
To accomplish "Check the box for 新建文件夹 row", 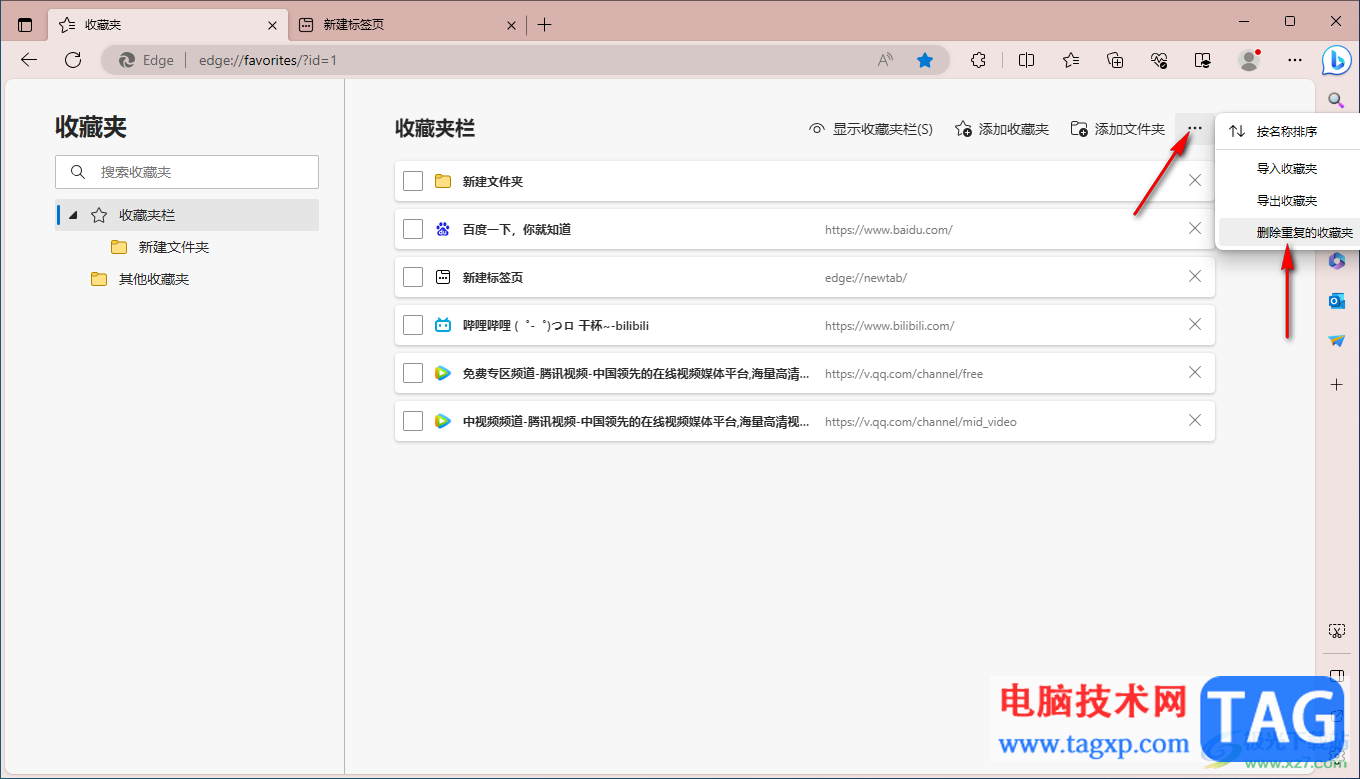I will pos(413,181).
